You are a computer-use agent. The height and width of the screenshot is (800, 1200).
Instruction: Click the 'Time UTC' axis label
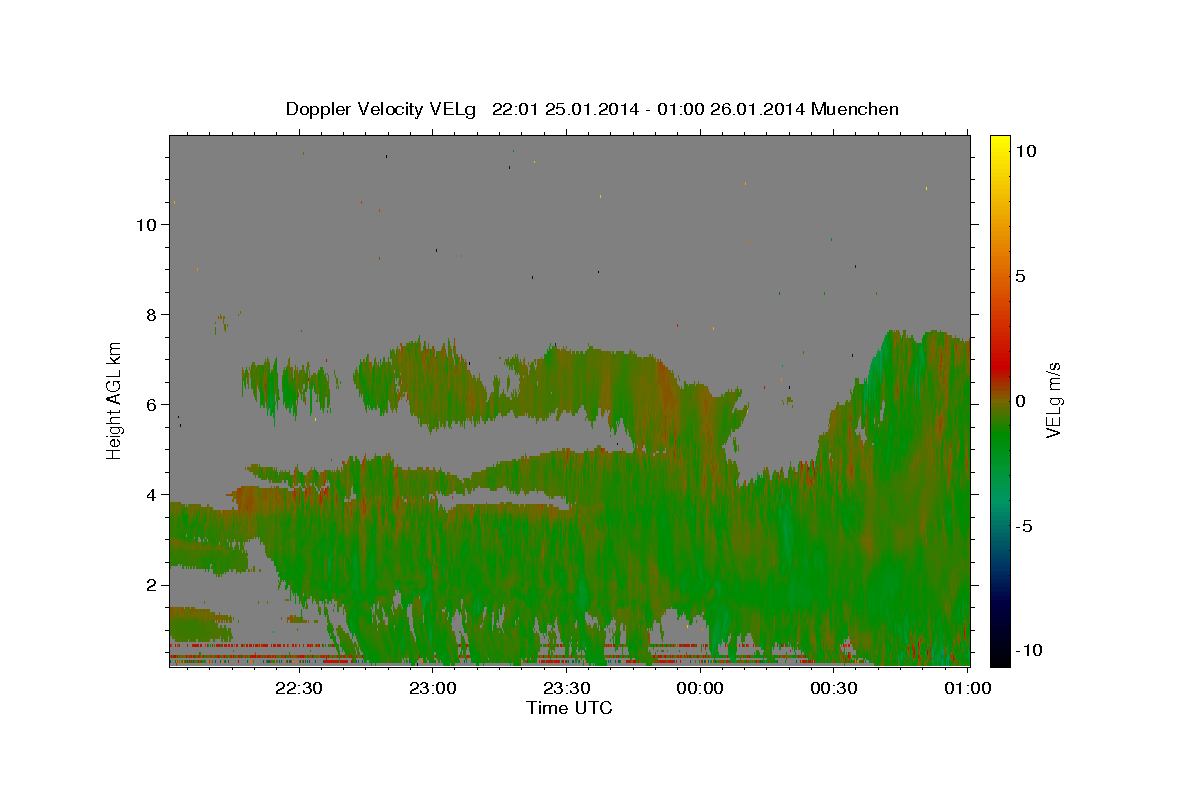(569, 708)
